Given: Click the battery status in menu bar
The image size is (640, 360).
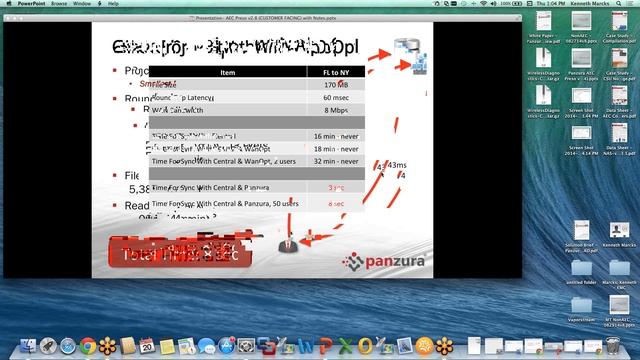Looking at the screenshot, I should (512, 3).
